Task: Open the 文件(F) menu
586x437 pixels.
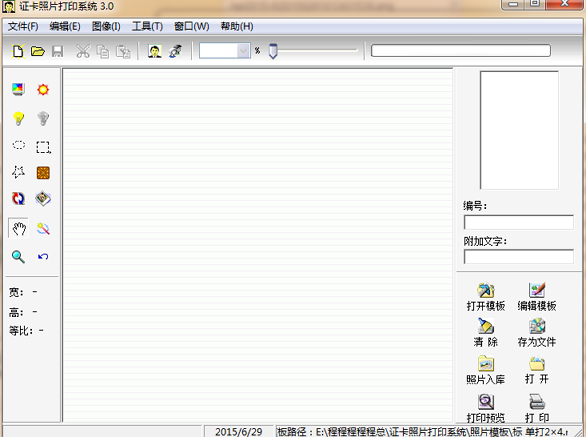Action: click(23, 26)
